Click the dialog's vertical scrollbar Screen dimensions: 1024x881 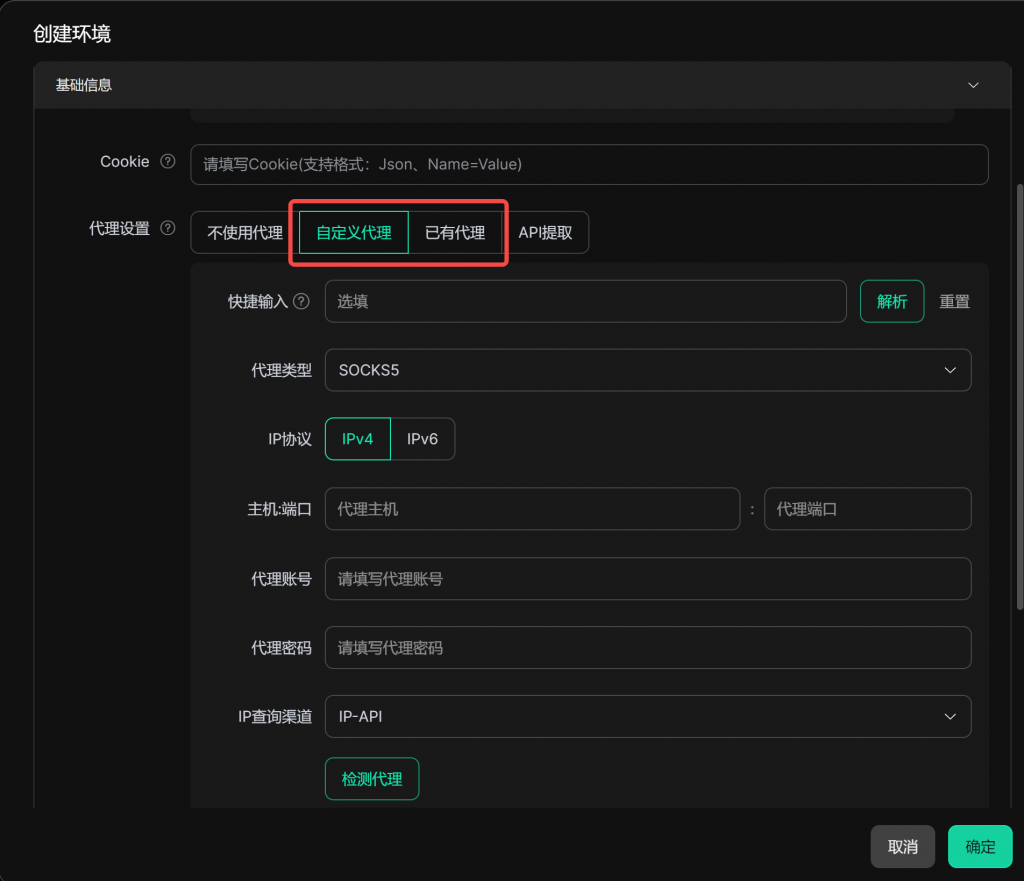1018,400
